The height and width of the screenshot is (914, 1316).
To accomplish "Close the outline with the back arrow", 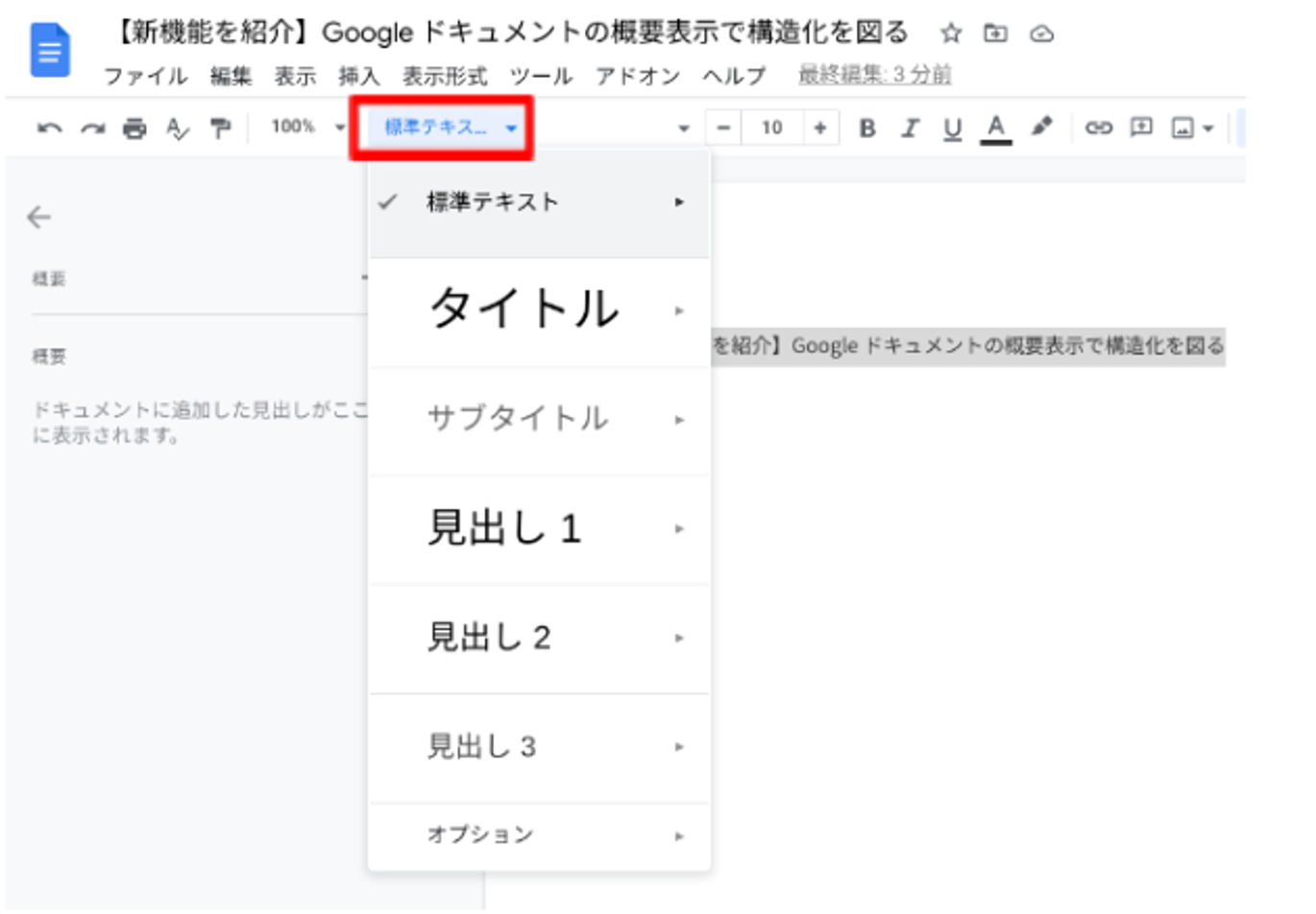I will [x=38, y=217].
